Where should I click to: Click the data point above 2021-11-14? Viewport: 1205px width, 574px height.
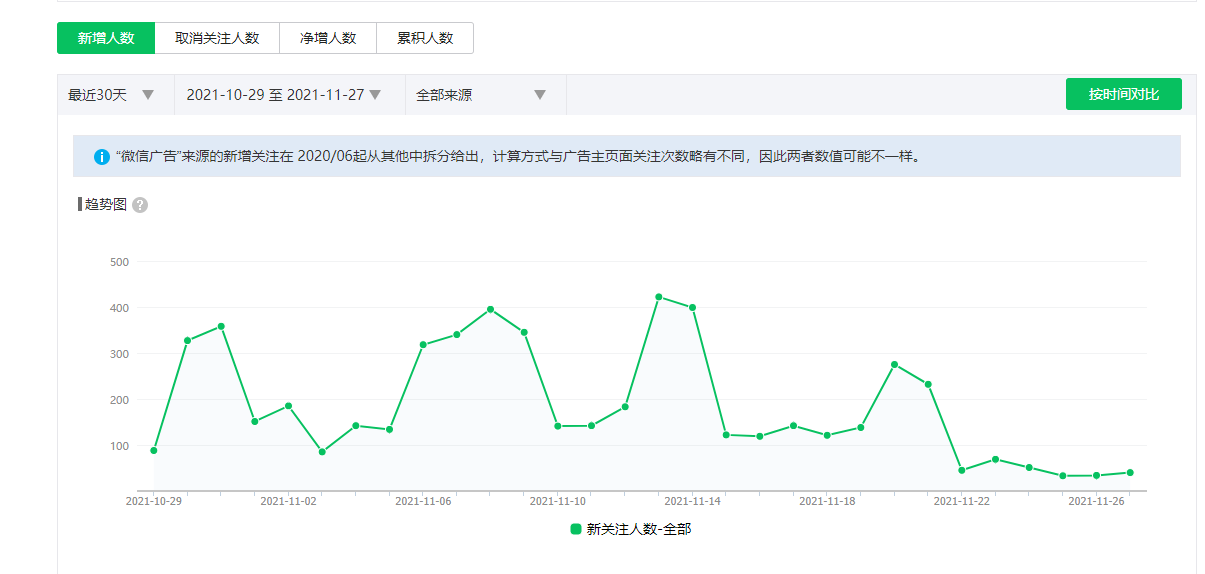pos(692,308)
